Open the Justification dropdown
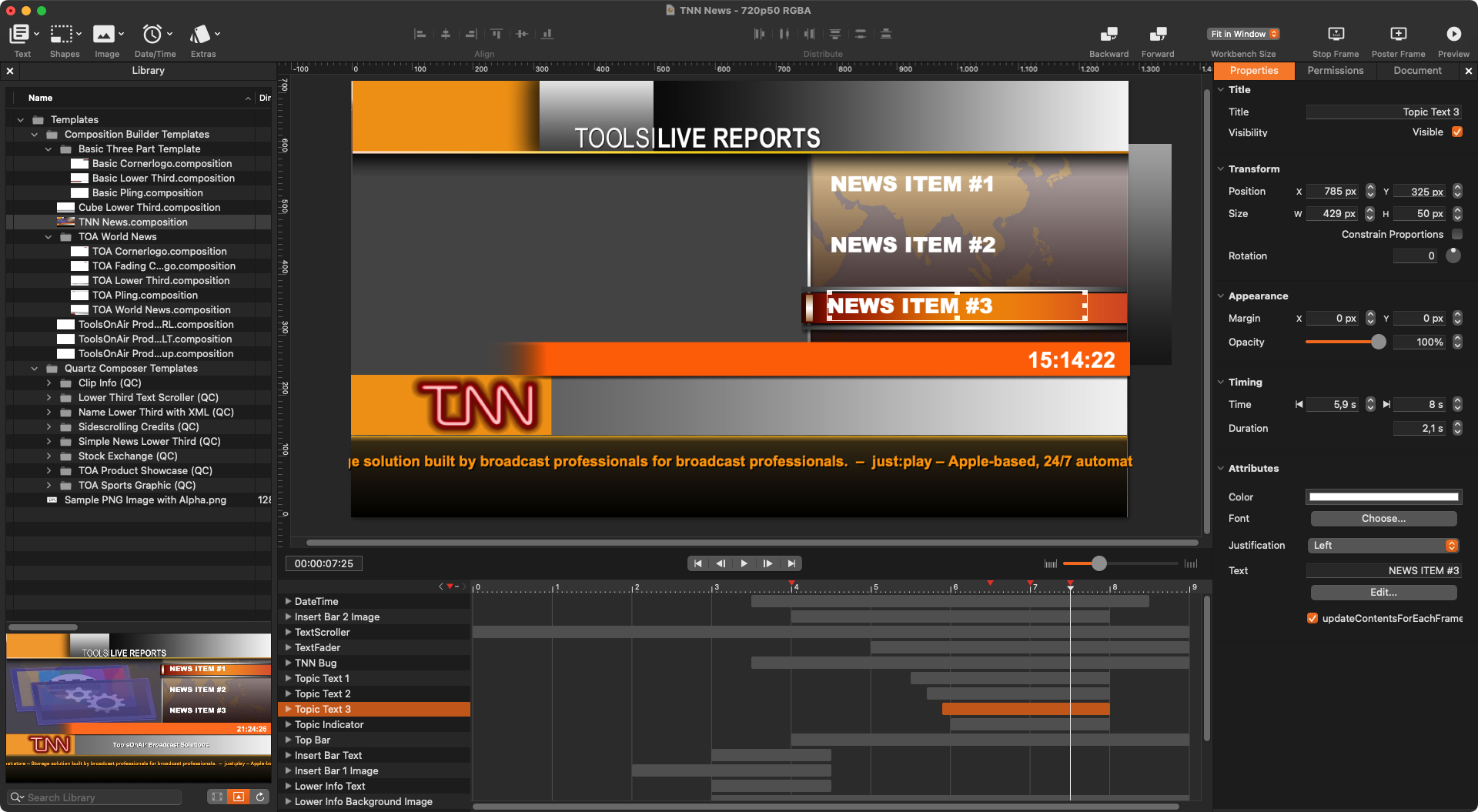This screenshot has width=1478, height=812. pyautogui.click(x=1383, y=545)
